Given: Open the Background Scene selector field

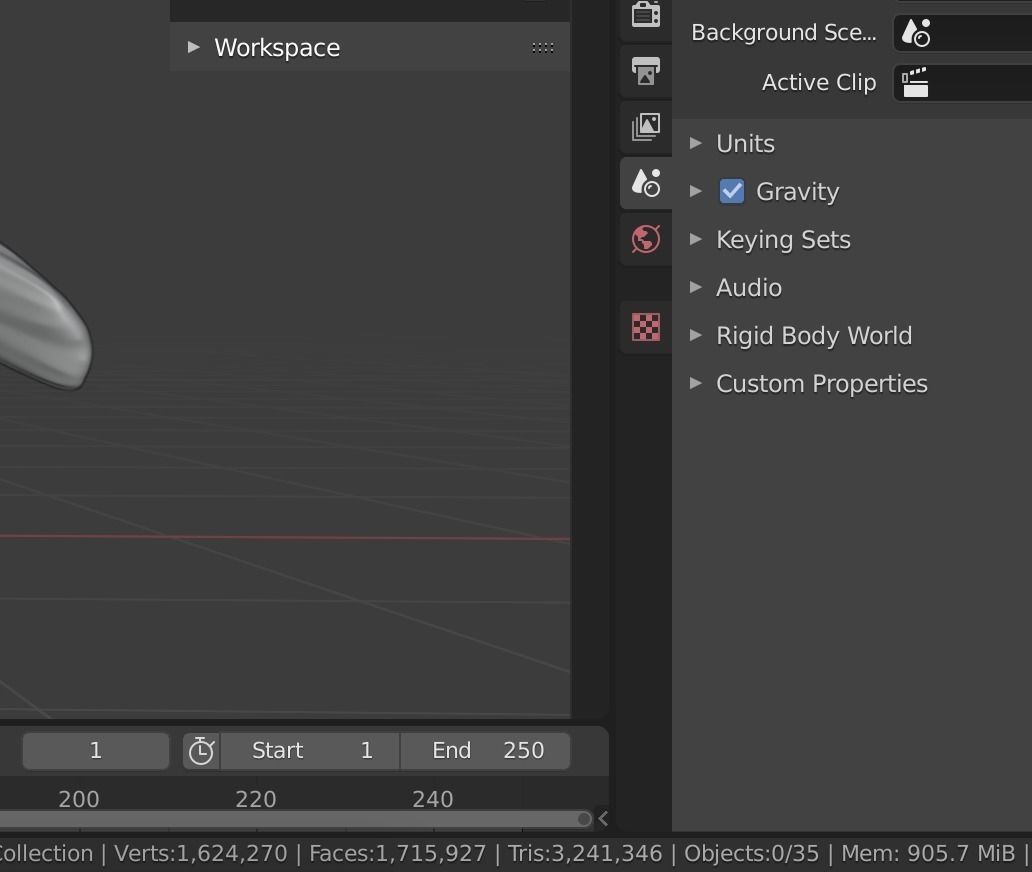Looking at the screenshot, I should (x=962, y=33).
